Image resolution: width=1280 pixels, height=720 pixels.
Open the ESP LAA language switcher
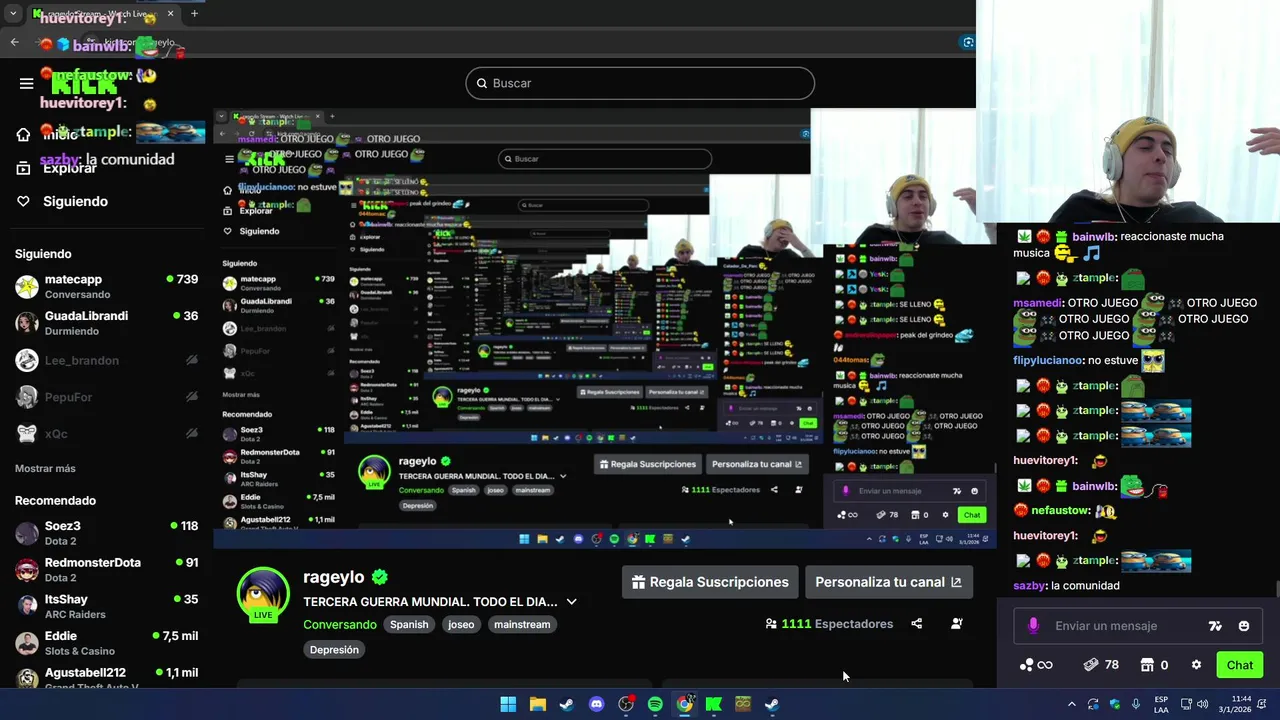click(1161, 704)
